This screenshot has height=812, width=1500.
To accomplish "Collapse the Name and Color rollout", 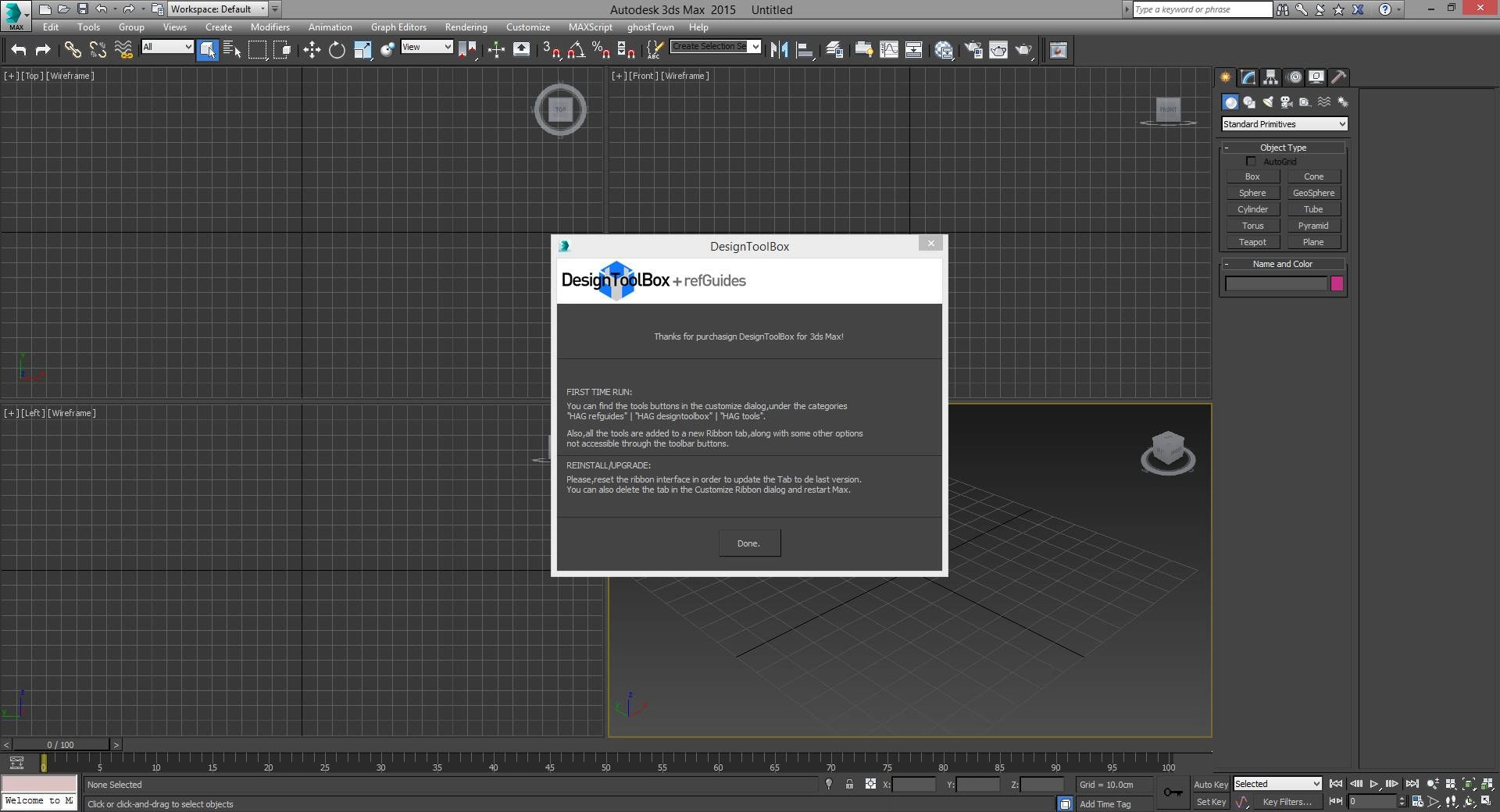I will point(1283,264).
